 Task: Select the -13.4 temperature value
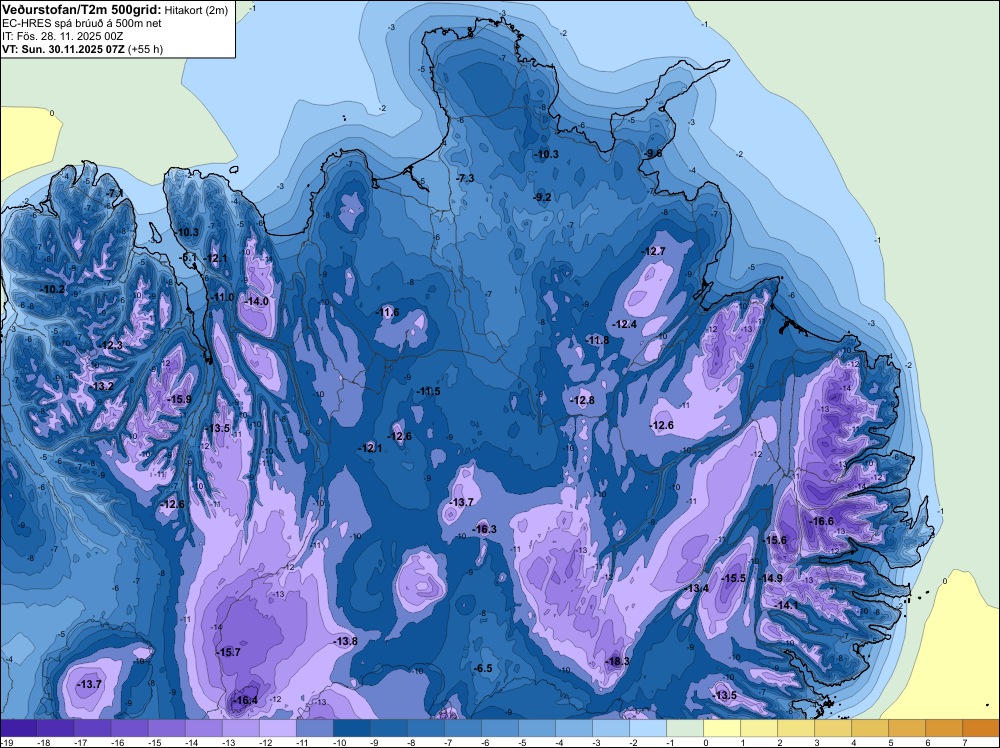(696, 588)
